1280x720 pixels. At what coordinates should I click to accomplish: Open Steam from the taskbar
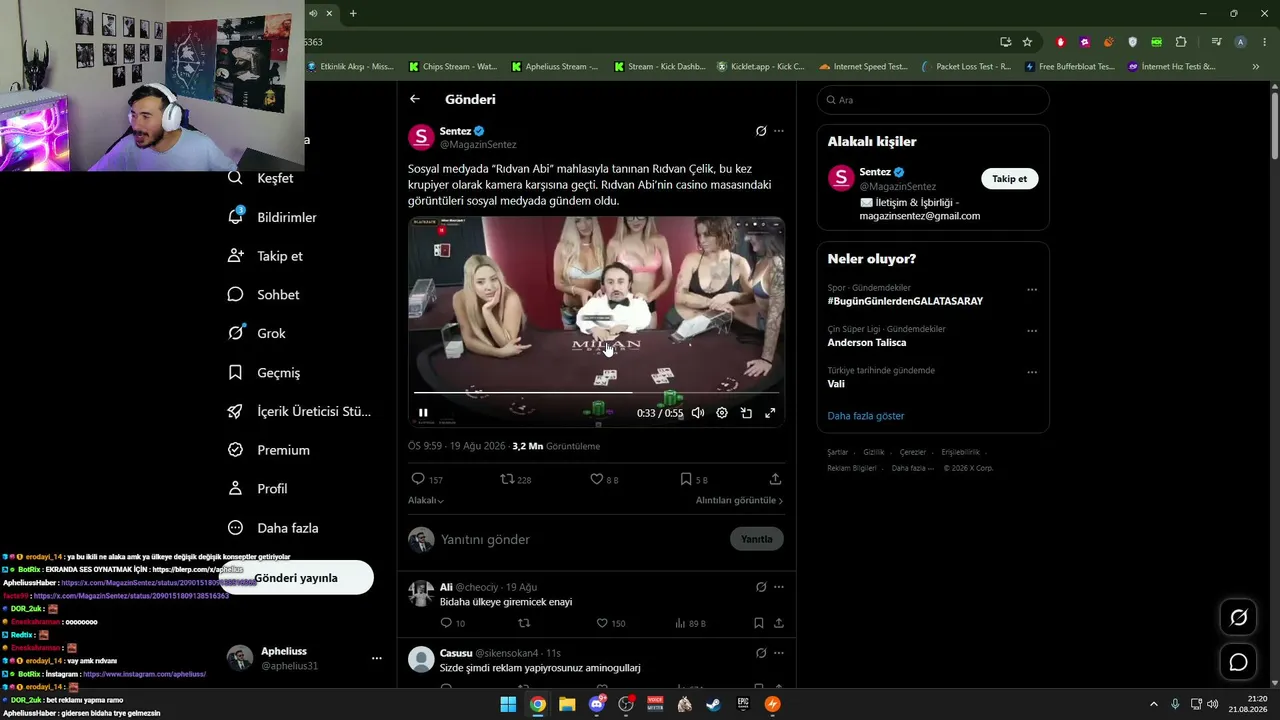713,704
